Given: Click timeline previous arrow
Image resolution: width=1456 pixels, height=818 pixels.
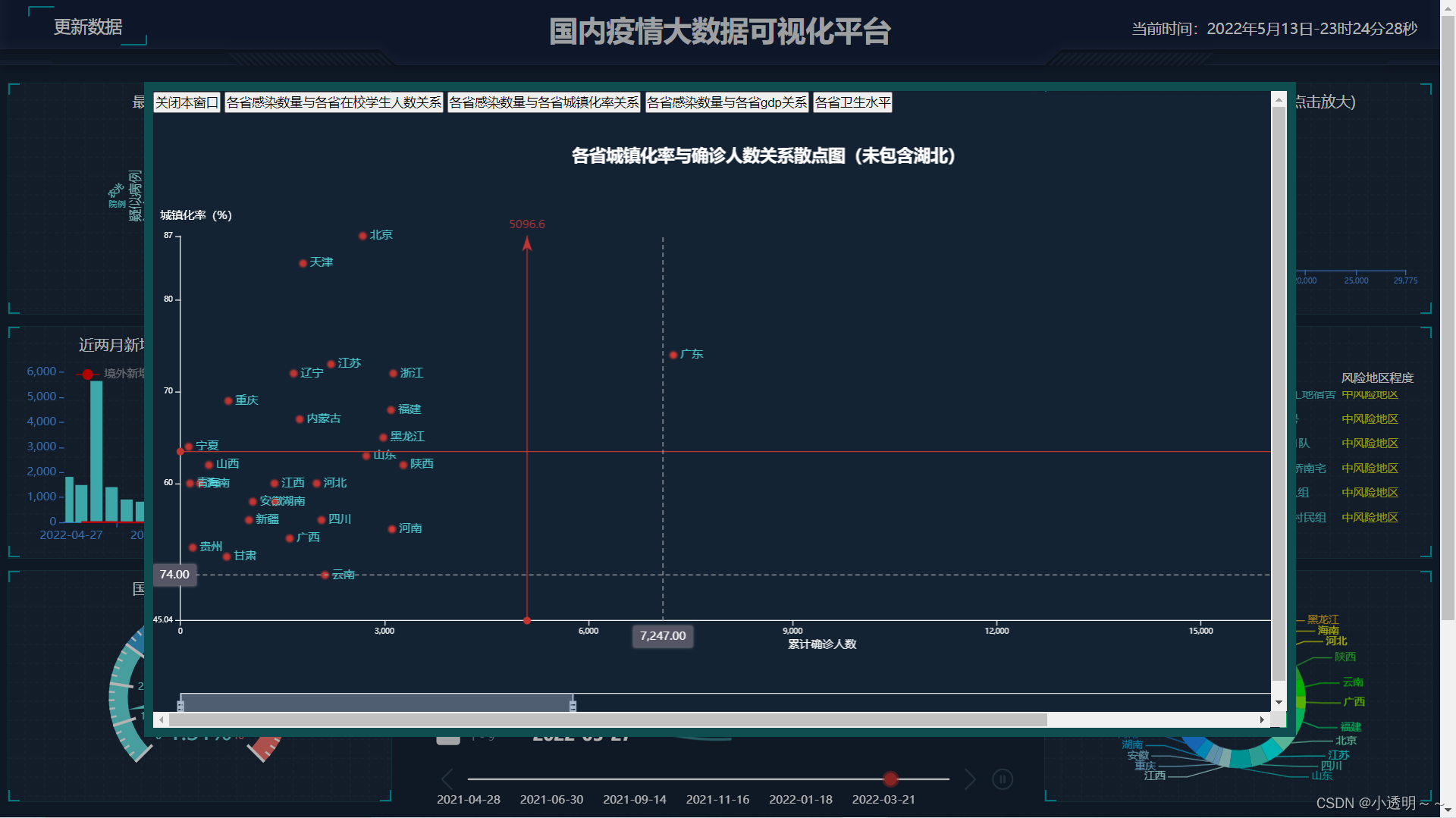Looking at the screenshot, I should click(447, 779).
